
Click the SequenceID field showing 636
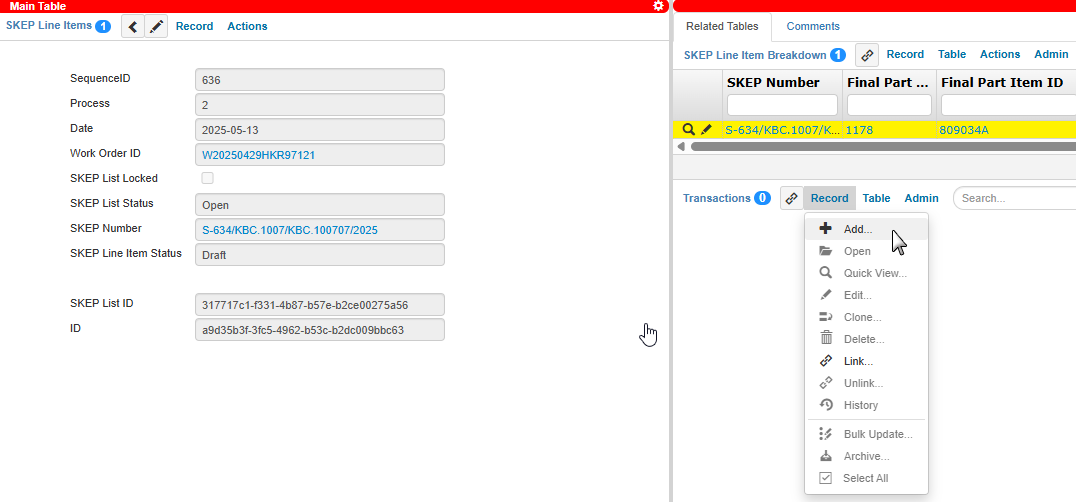tap(320, 80)
